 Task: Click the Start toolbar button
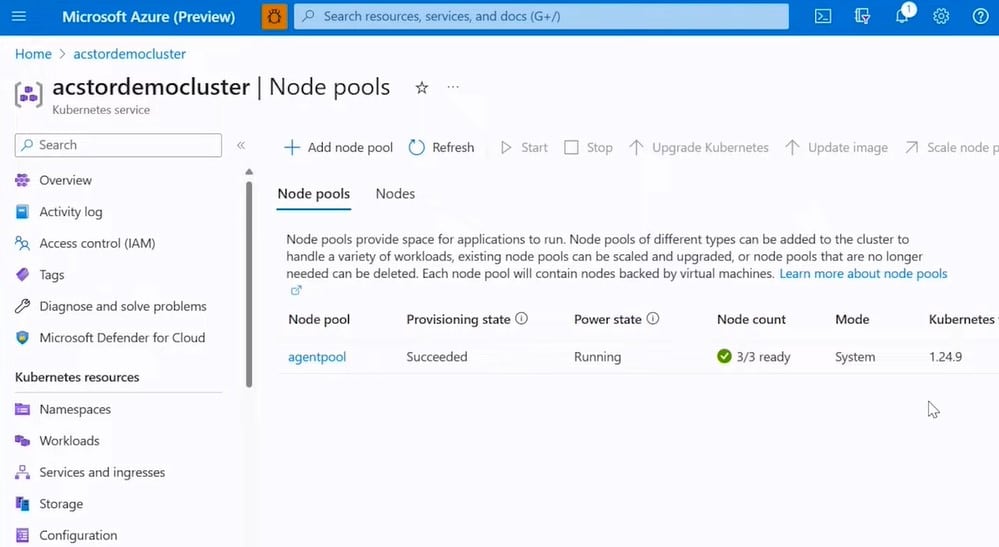coord(524,148)
